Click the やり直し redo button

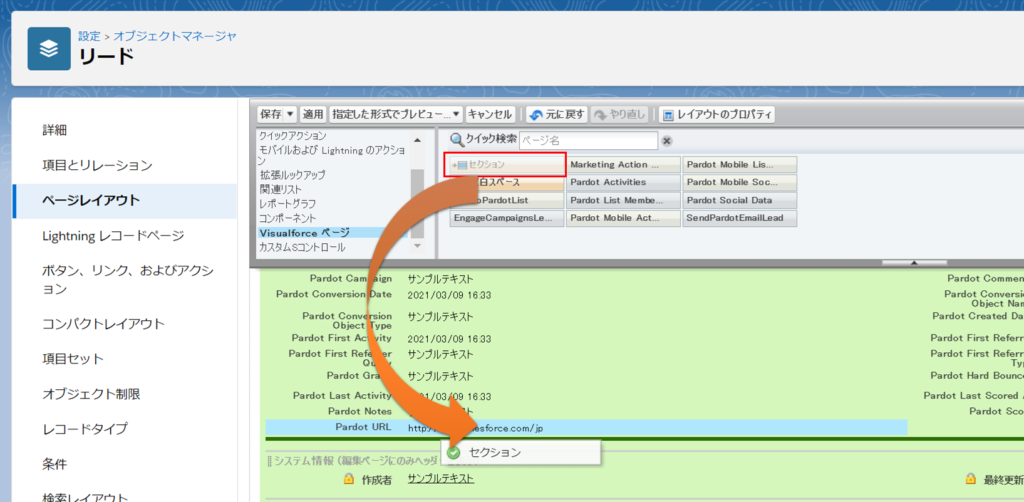pyautogui.click(x=620, y=115)
